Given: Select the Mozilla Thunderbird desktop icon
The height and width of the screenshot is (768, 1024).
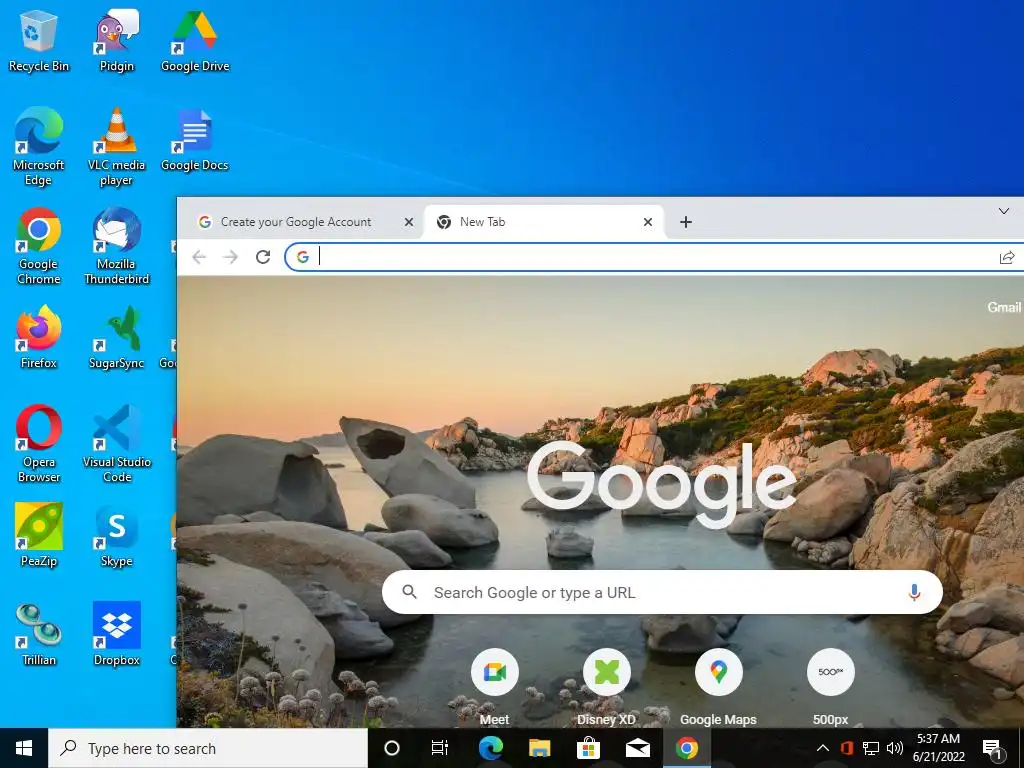Looking at the screenshot, I should coord(116,246).
